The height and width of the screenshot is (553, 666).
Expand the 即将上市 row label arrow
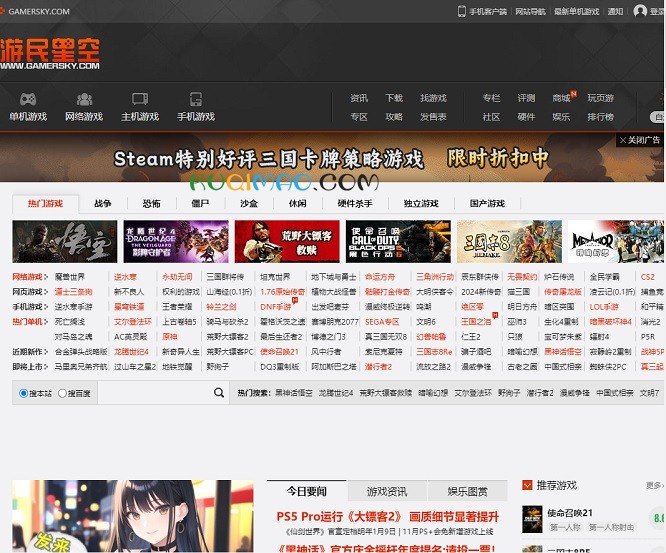click(x=46, y=367)
